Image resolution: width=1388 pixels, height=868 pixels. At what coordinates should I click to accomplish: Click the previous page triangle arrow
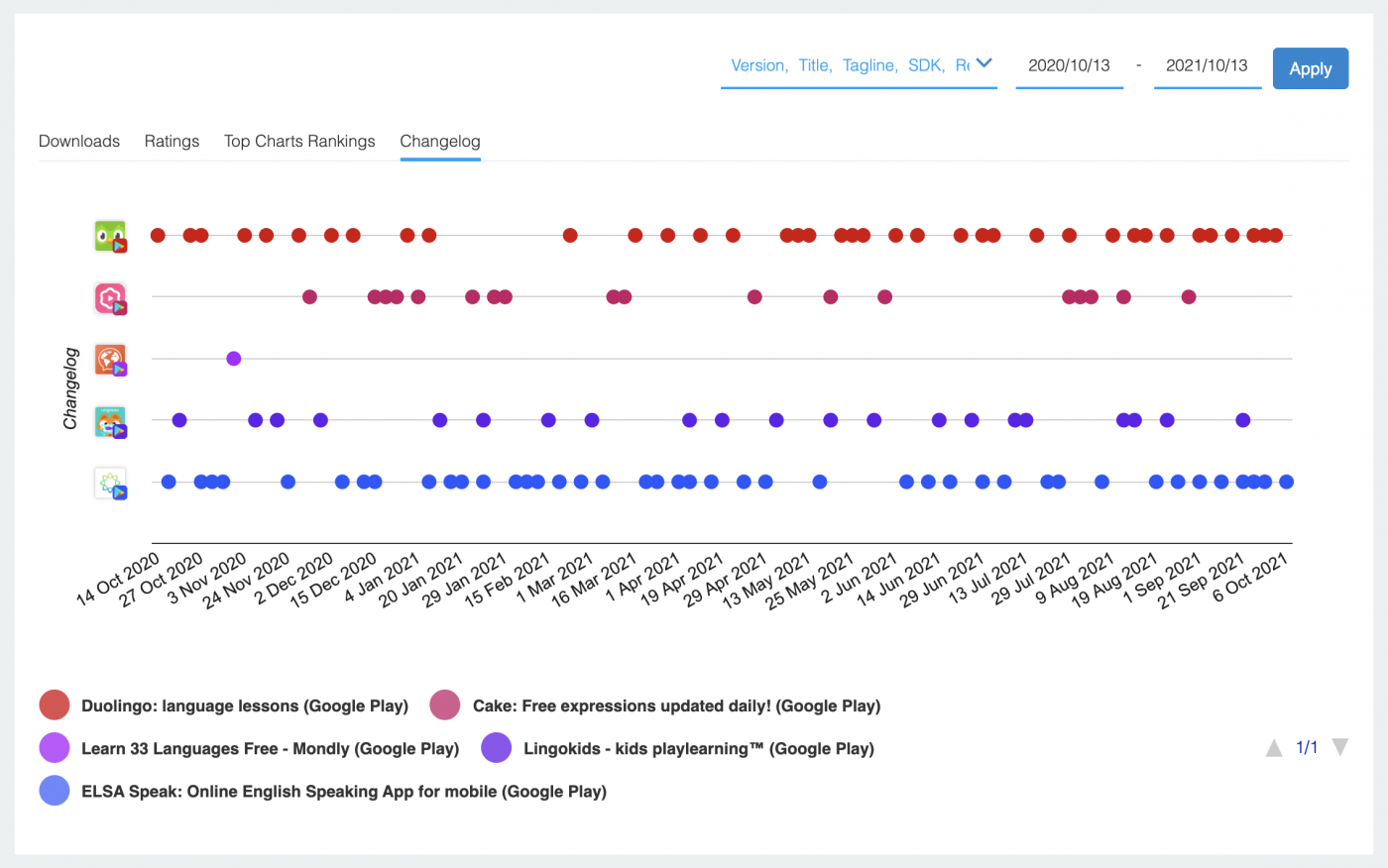point(1274,748)
